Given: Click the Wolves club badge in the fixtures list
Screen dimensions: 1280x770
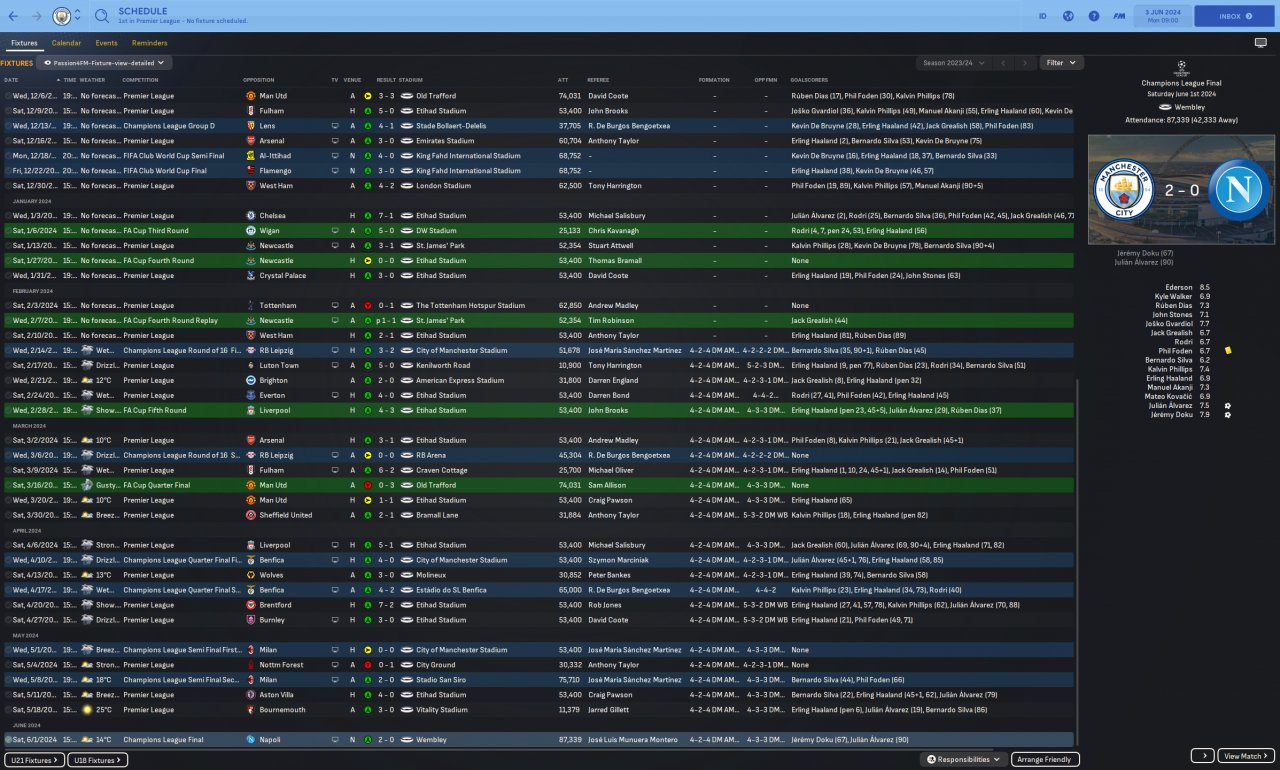Looking at the screenshot, I should (x=250, y=575).
